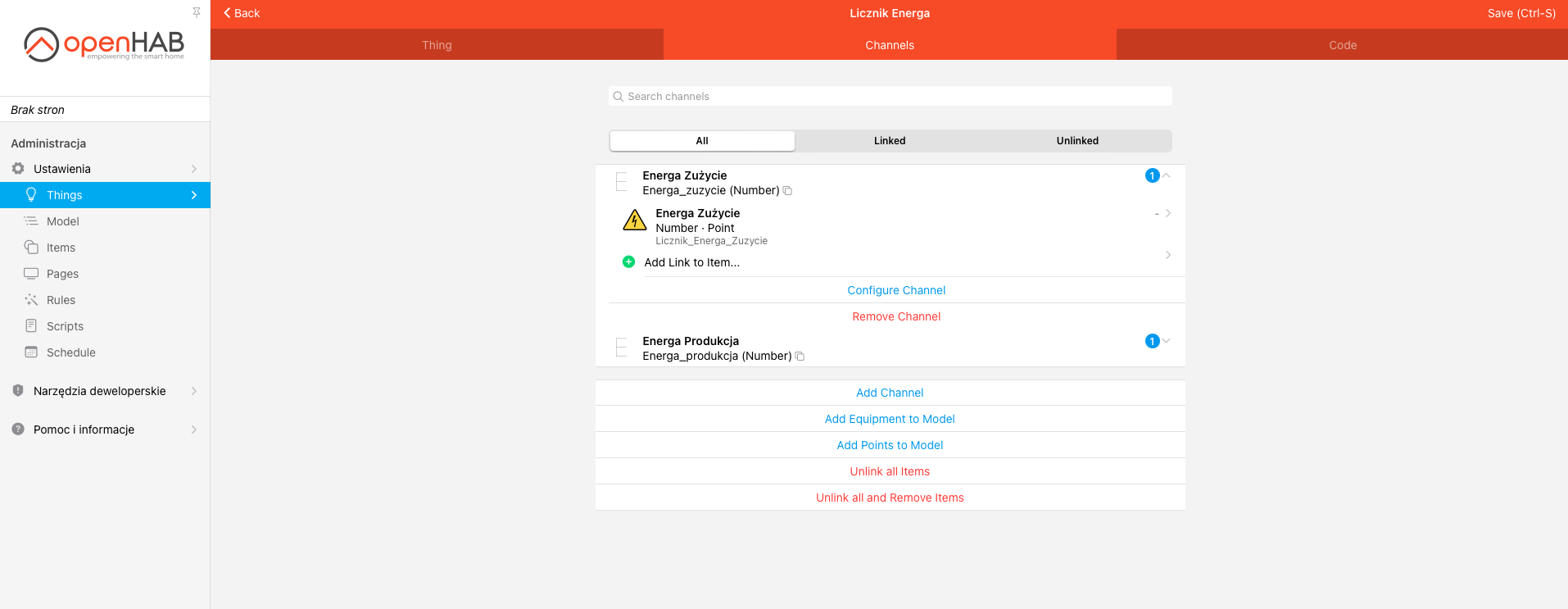Open the Schedule page in the sidebar

click(70, 352)
